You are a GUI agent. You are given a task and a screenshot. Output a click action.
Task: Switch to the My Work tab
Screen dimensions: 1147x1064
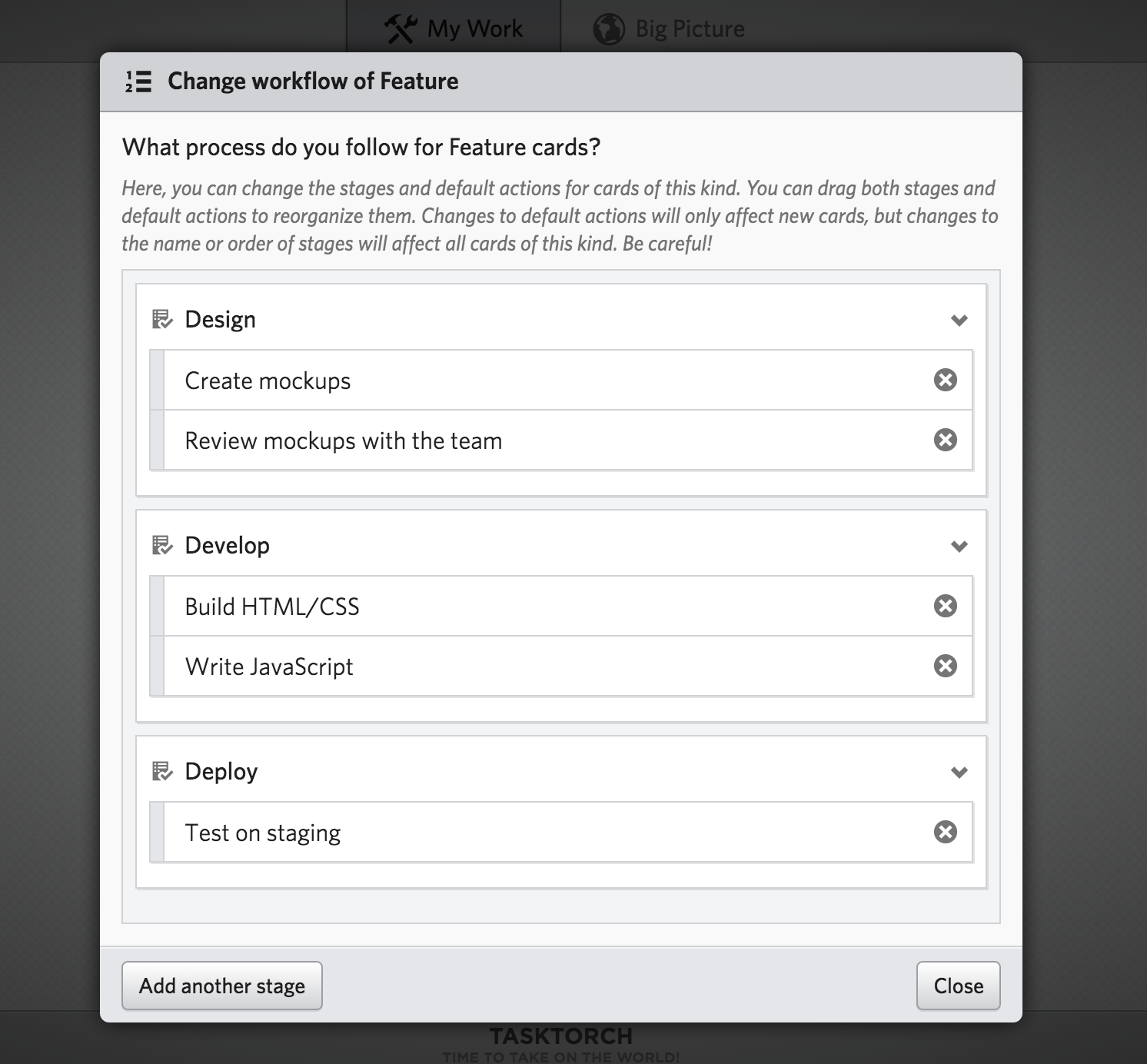click(x=454, y=29)
